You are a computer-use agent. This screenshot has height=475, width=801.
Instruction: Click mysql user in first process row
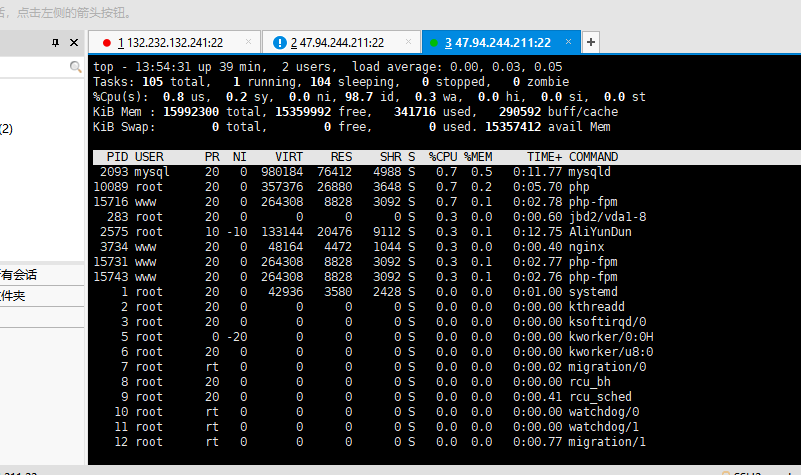(152, 172)
